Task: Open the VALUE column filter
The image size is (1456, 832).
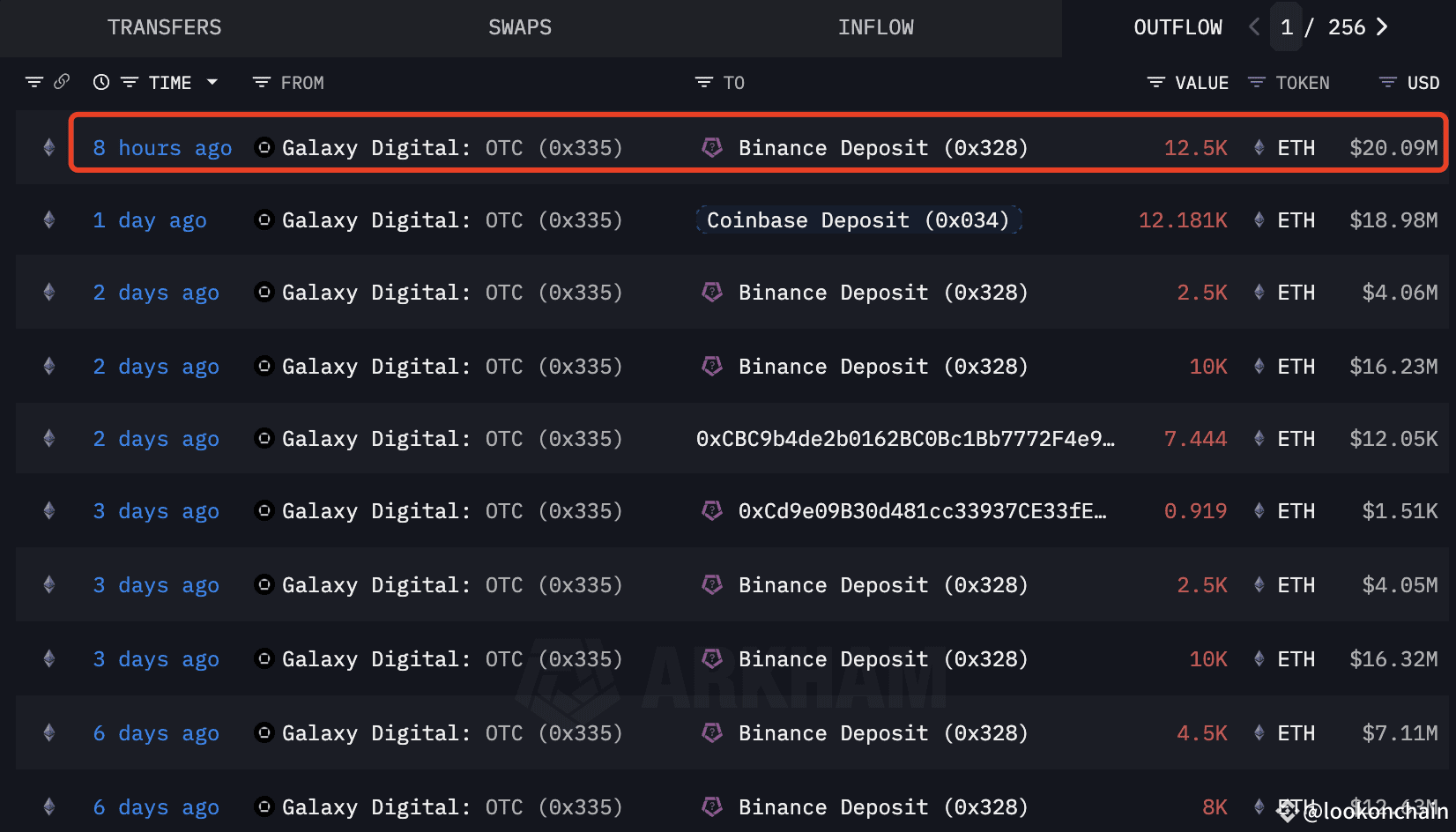Action: [1155, 82]
